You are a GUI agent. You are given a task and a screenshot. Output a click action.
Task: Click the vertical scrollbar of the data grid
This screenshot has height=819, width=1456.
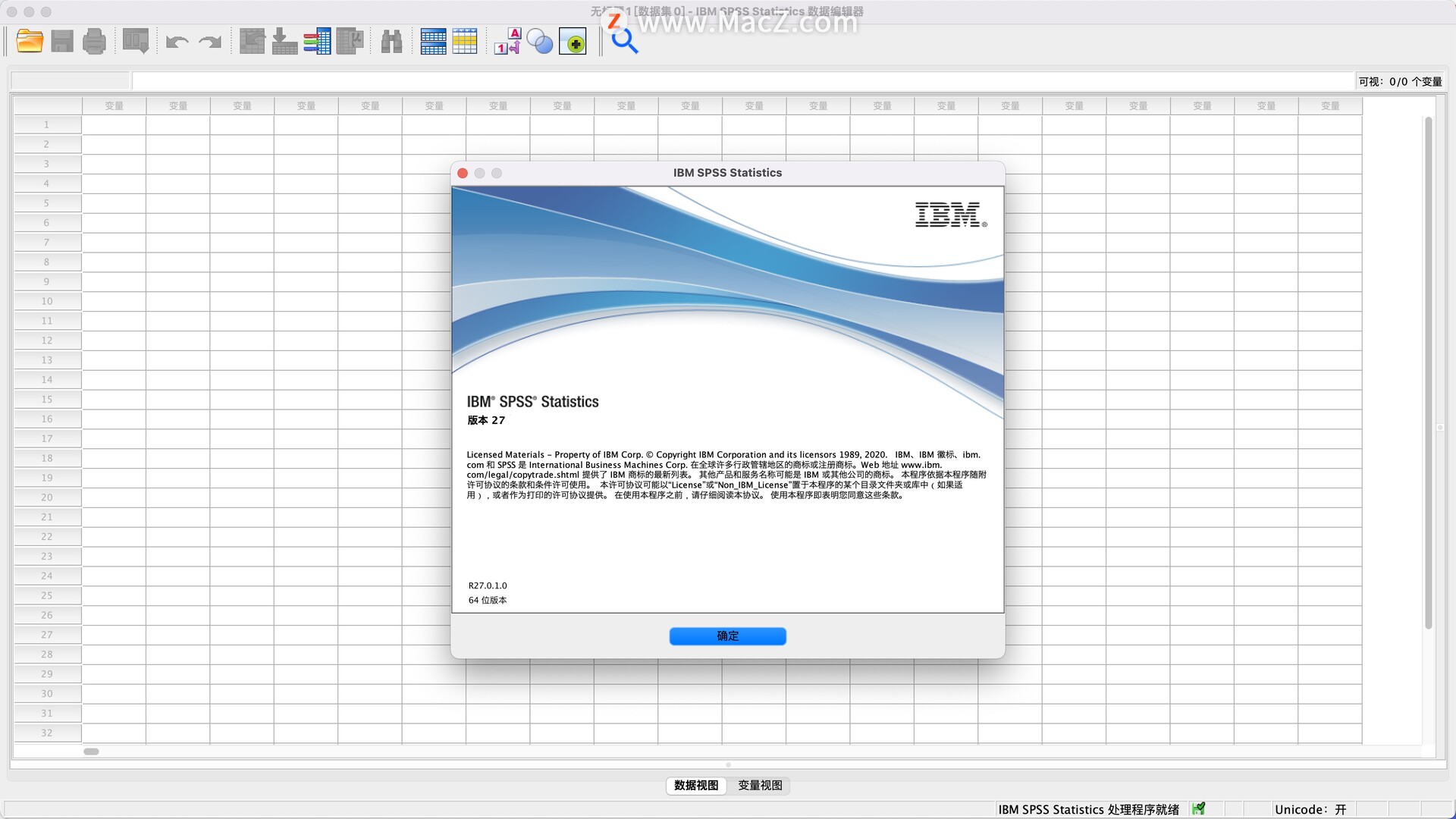point(1428,373)
